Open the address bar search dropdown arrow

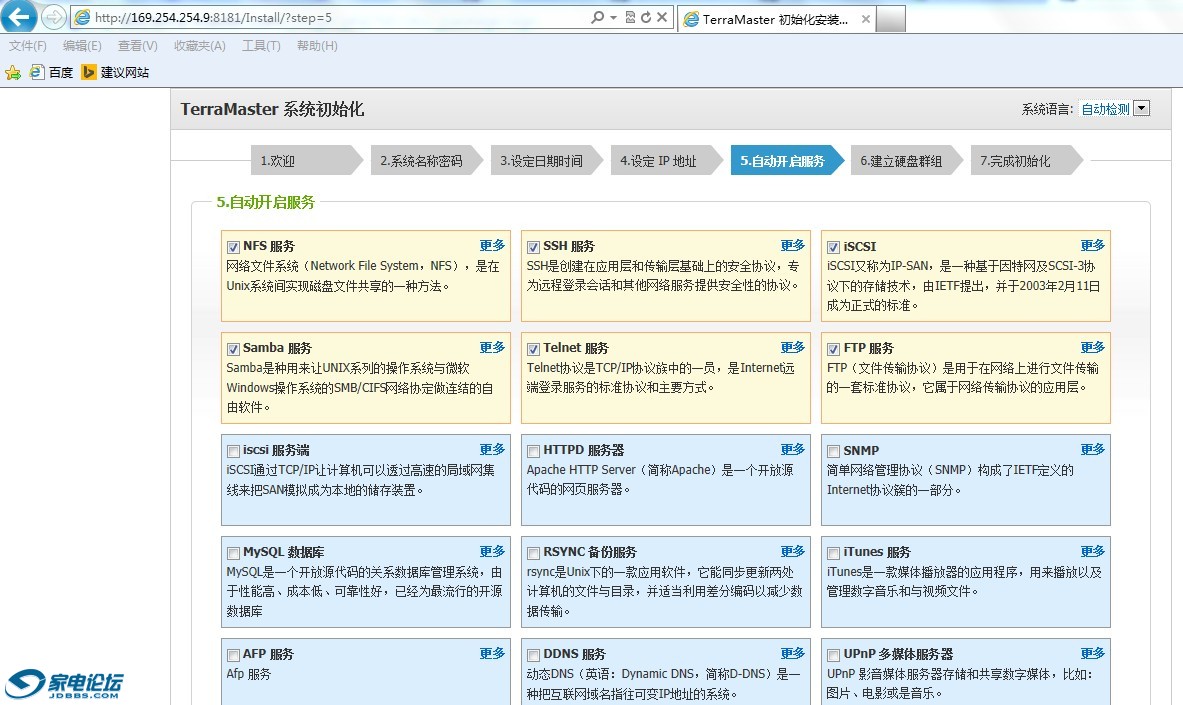(613, 17)
